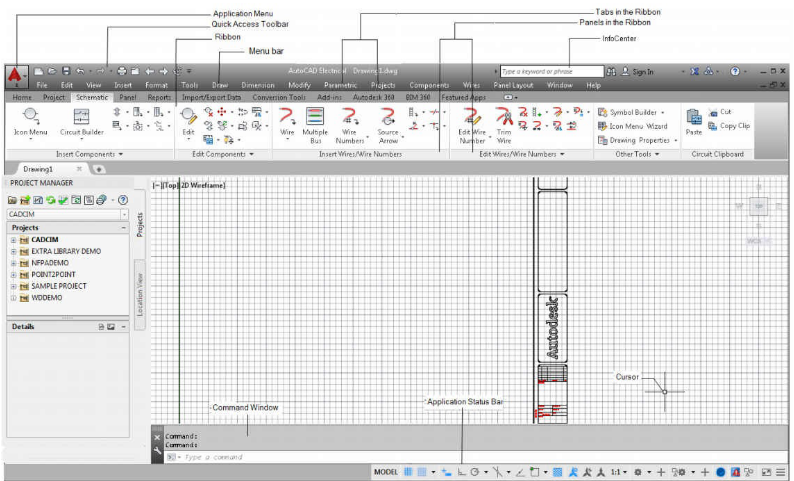Click the new drawing tab plus button
Image resolution: width=794 pixels, height=481 pixels.
pos(99,169)
